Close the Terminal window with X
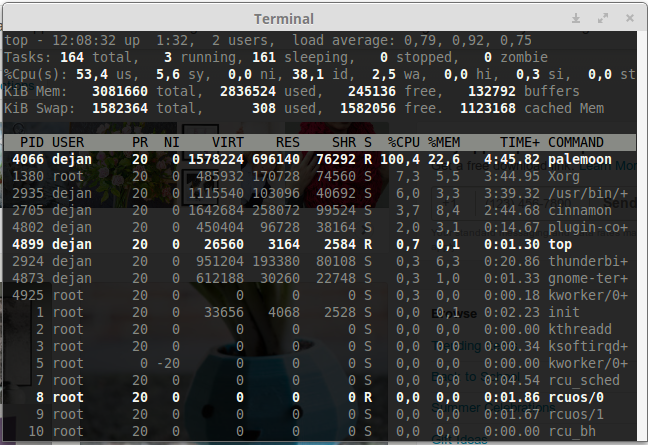648x445 pixels. coord(630,18)
